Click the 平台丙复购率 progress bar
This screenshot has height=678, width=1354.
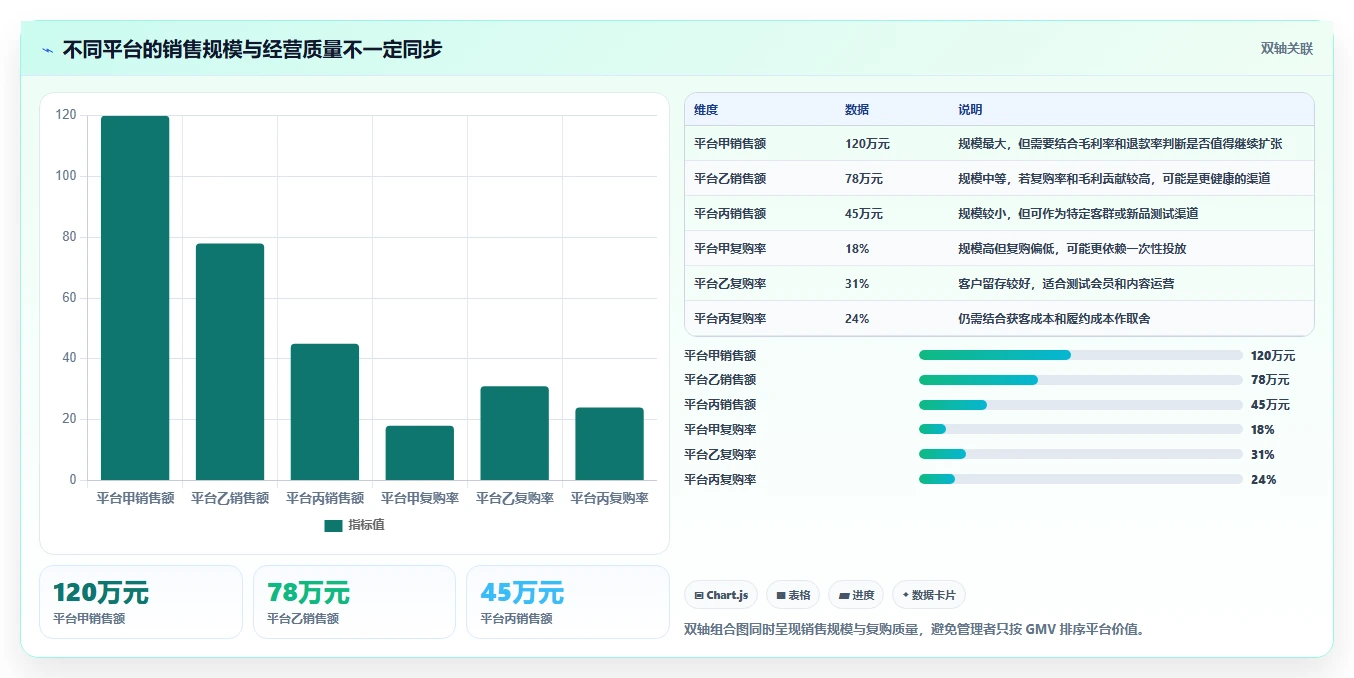click(1081, 480)
